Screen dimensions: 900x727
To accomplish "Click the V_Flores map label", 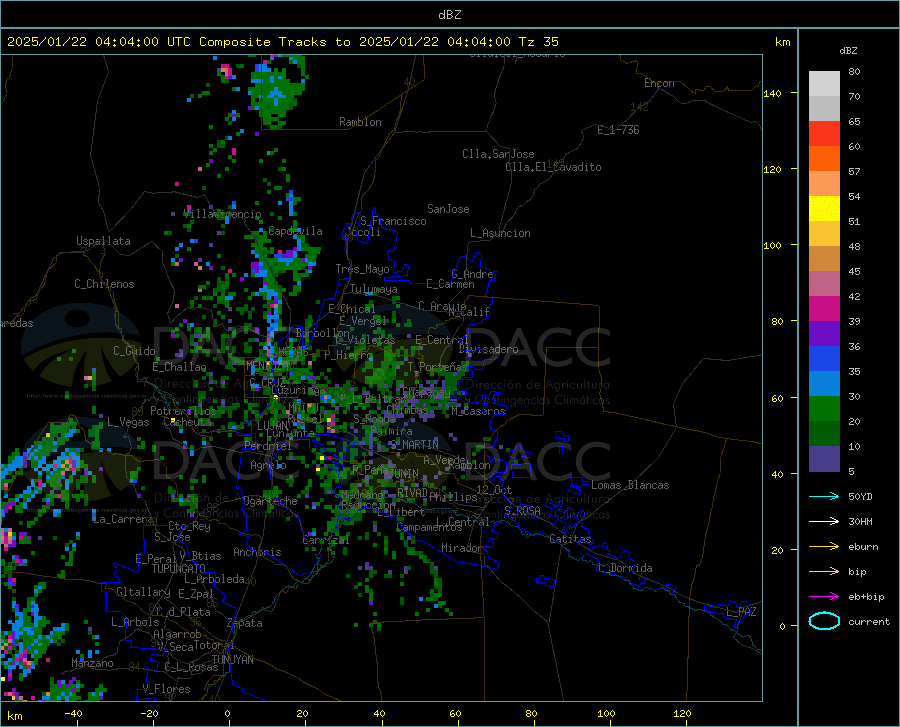I will tap(166, 689).
